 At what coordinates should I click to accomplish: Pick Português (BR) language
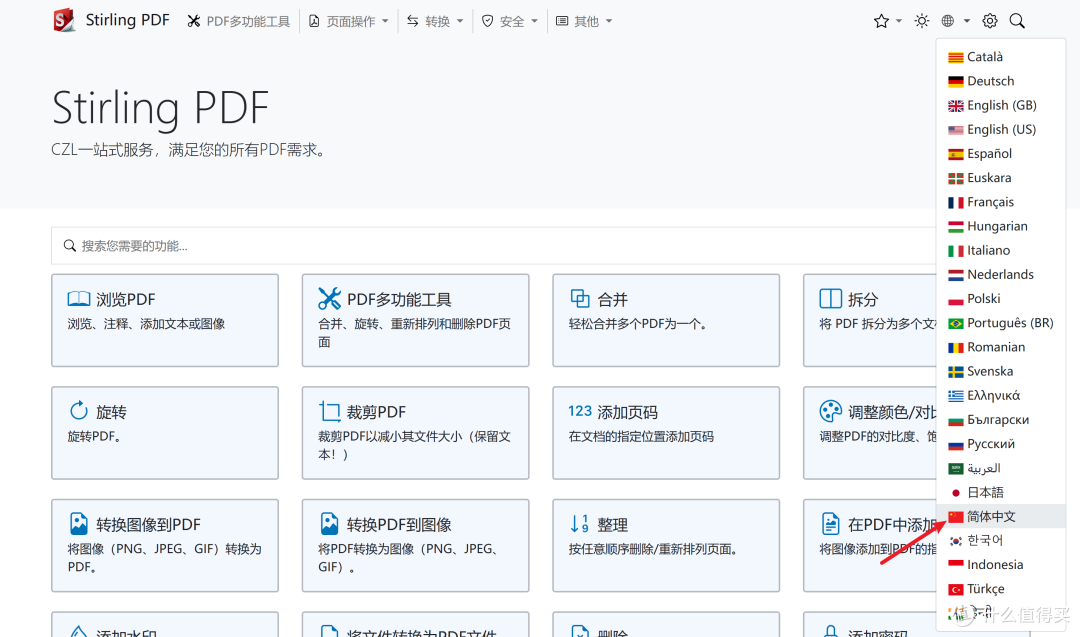pos(1000,323)
